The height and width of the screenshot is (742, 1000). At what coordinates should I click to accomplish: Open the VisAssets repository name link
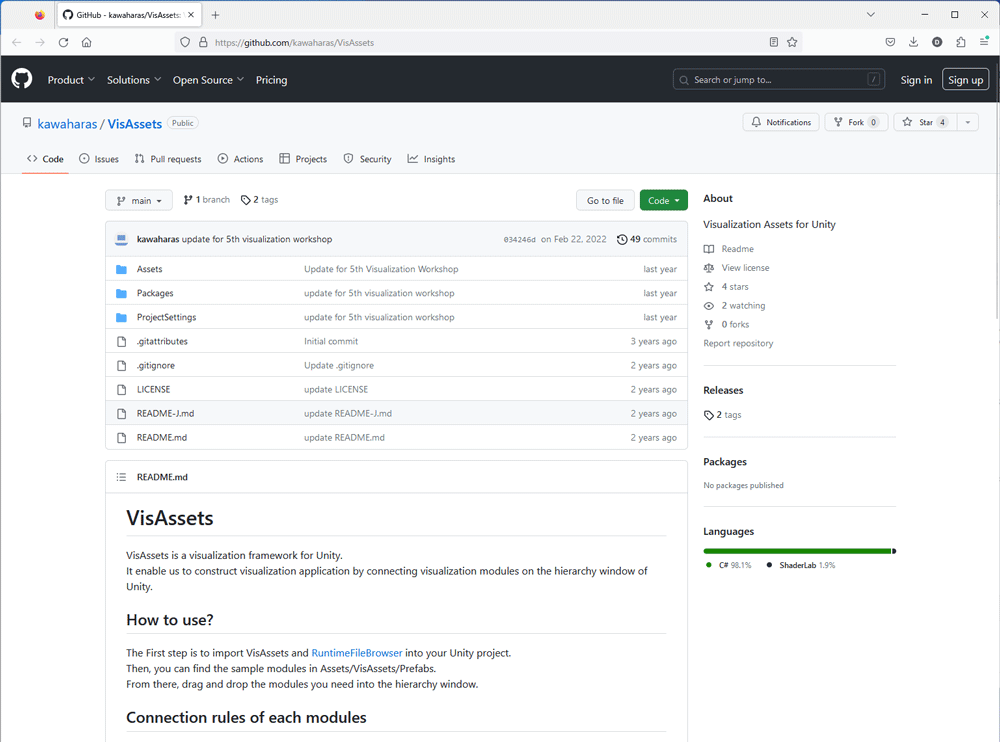click(135, 124)
